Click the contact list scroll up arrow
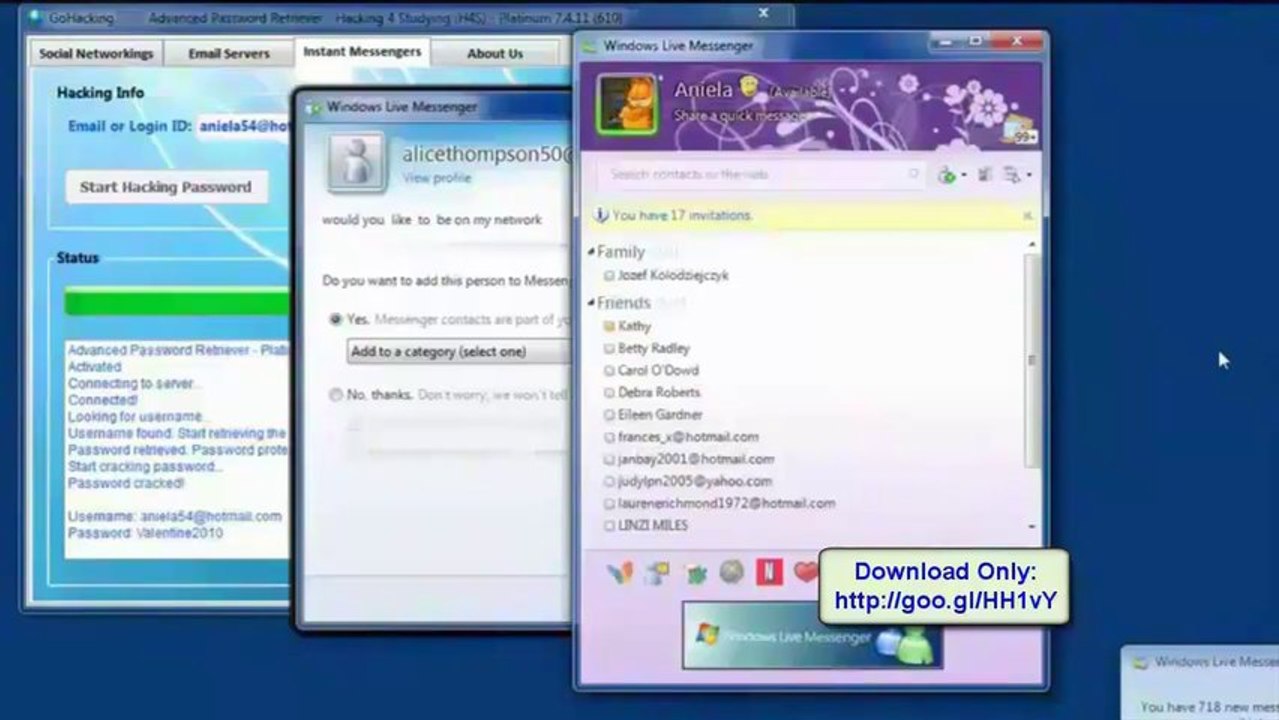The height and width of the screenshot is (720, 1279). pos(1032,245)
